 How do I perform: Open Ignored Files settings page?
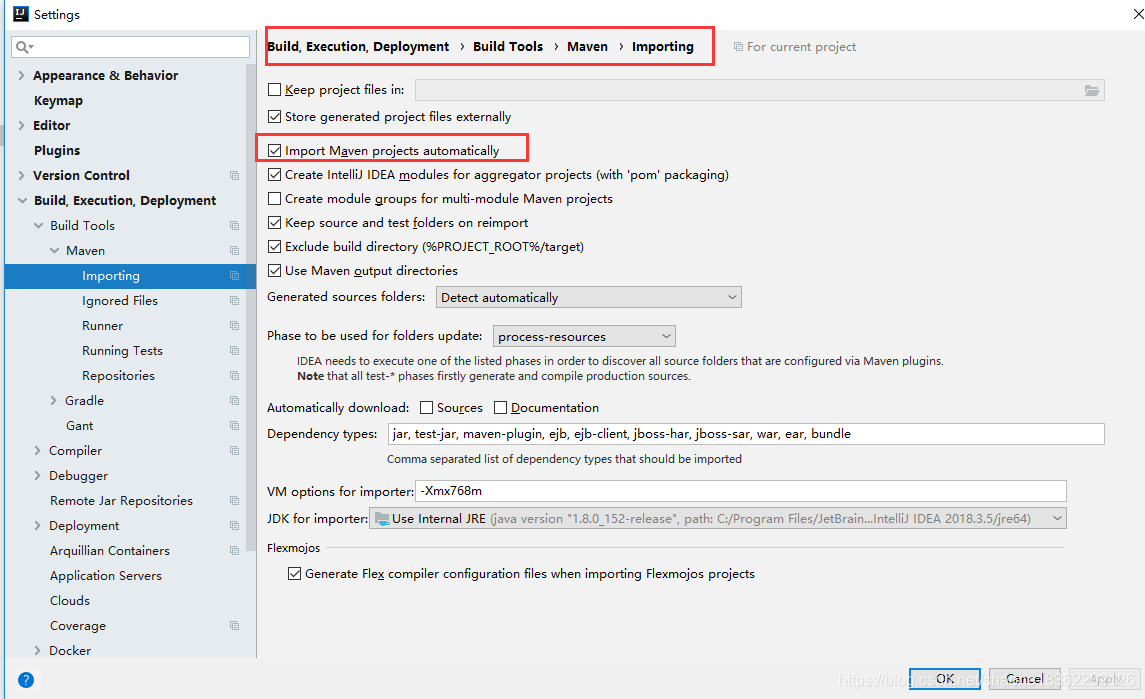click(x=120, y=300)
